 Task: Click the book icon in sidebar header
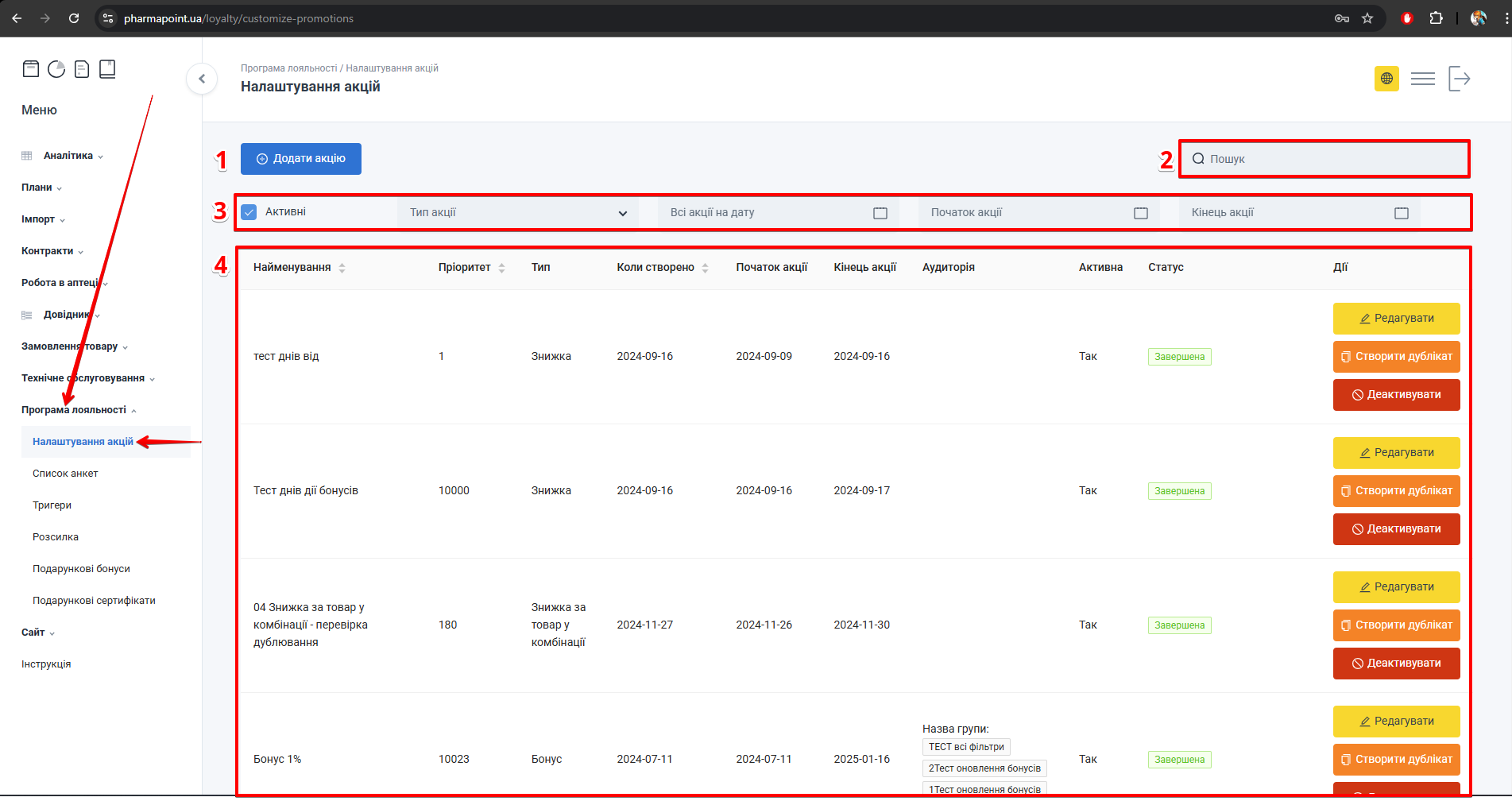click(x=107, y=69)
